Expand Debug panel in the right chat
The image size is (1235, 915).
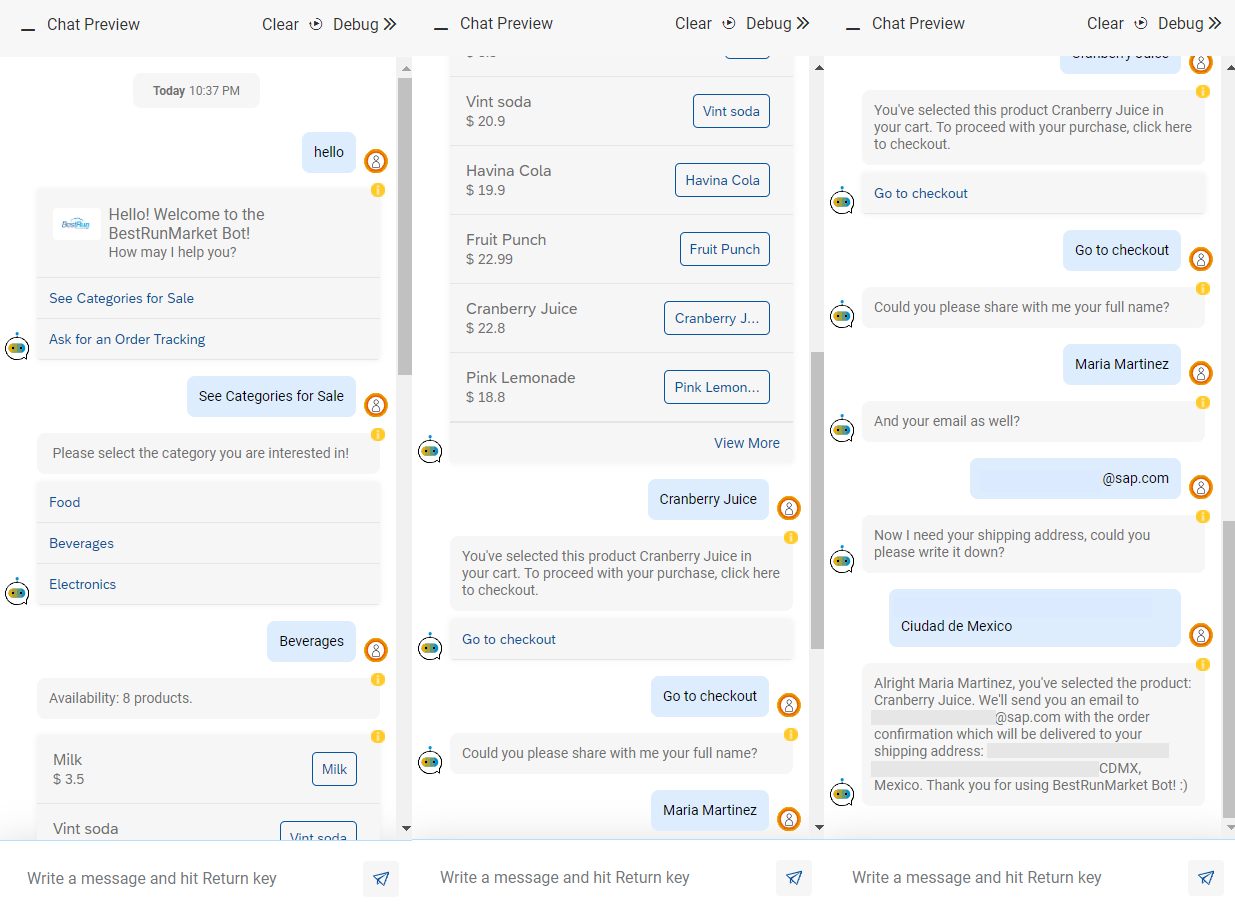point(1190,23)
